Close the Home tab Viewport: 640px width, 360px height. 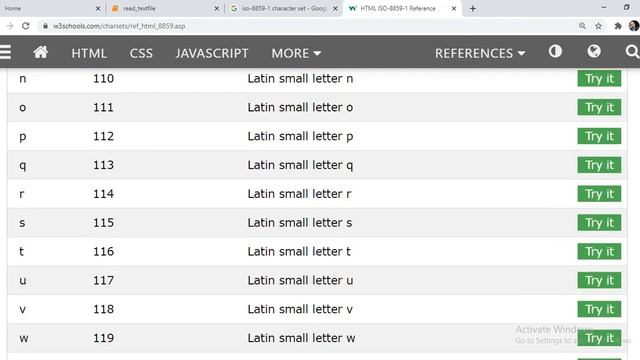tap(98, 8)
